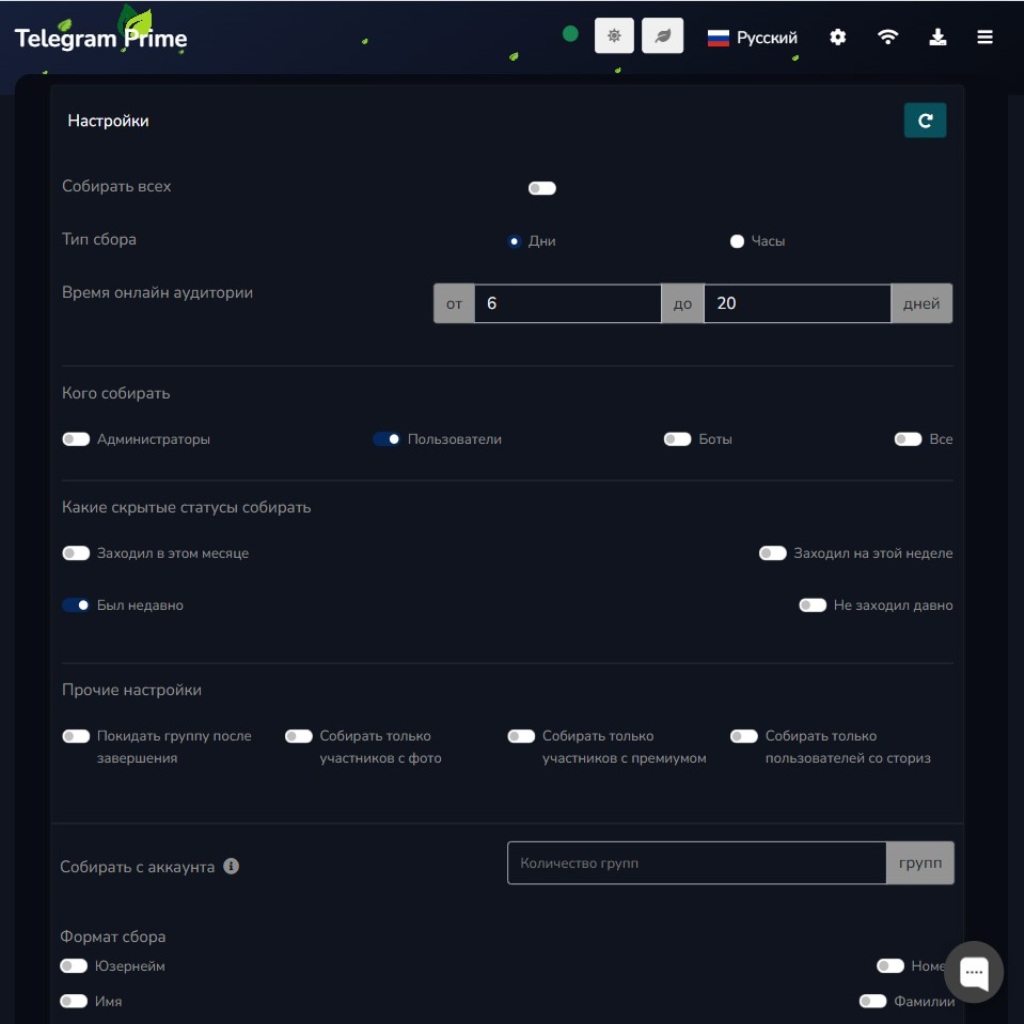Enable Собирать только пользователей со сториз

(x=744, y=736)
